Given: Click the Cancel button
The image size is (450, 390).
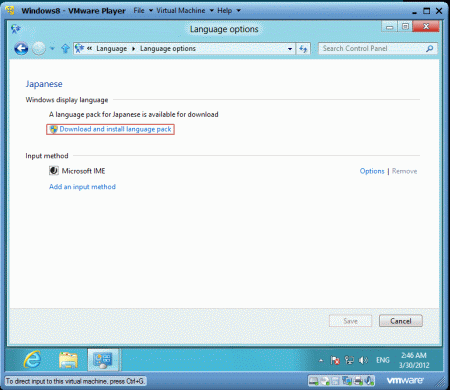Looking at the screenshot, I should (401, 321).
